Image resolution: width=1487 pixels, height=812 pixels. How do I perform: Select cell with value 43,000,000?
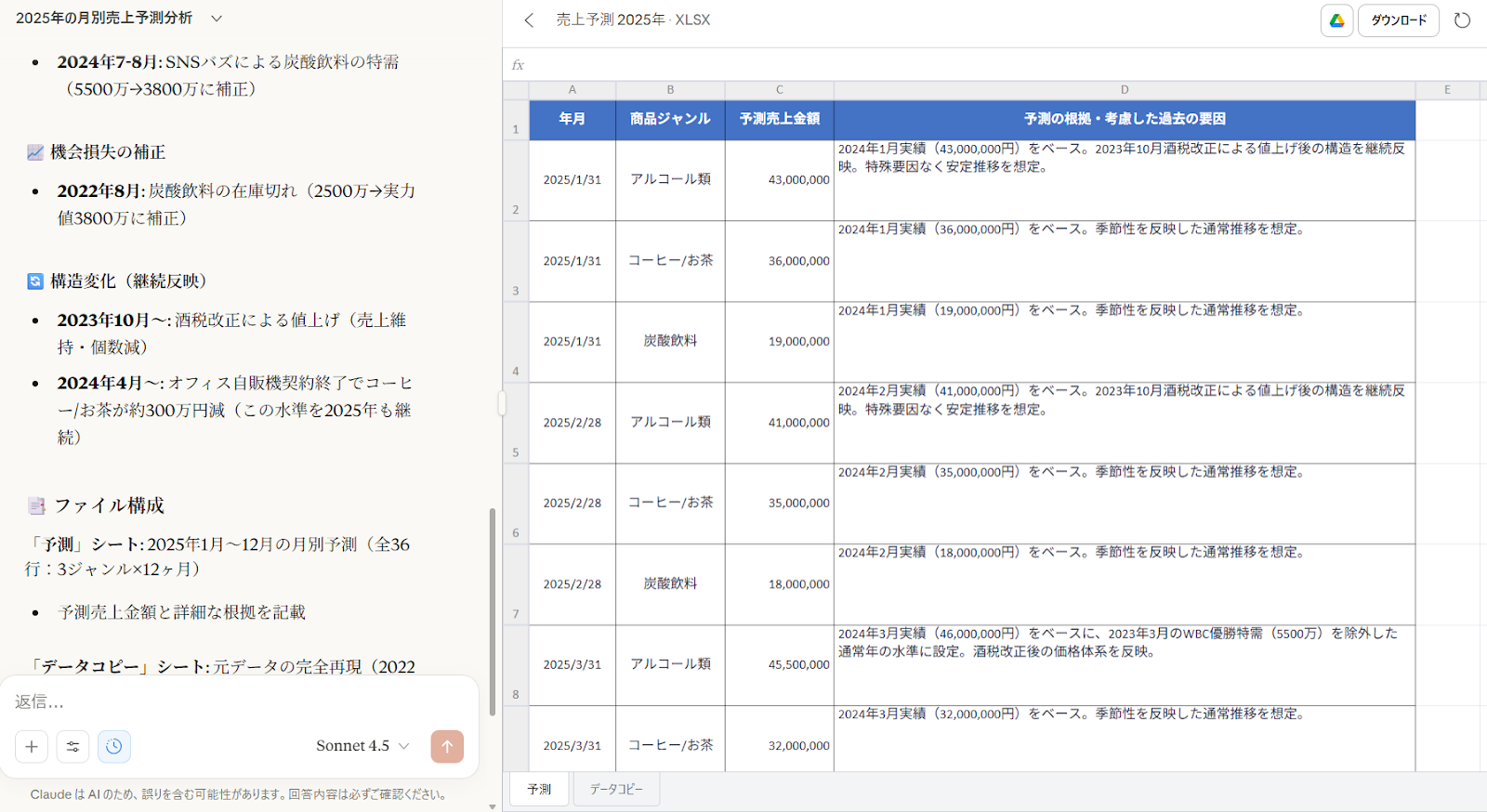click(779, 180)
